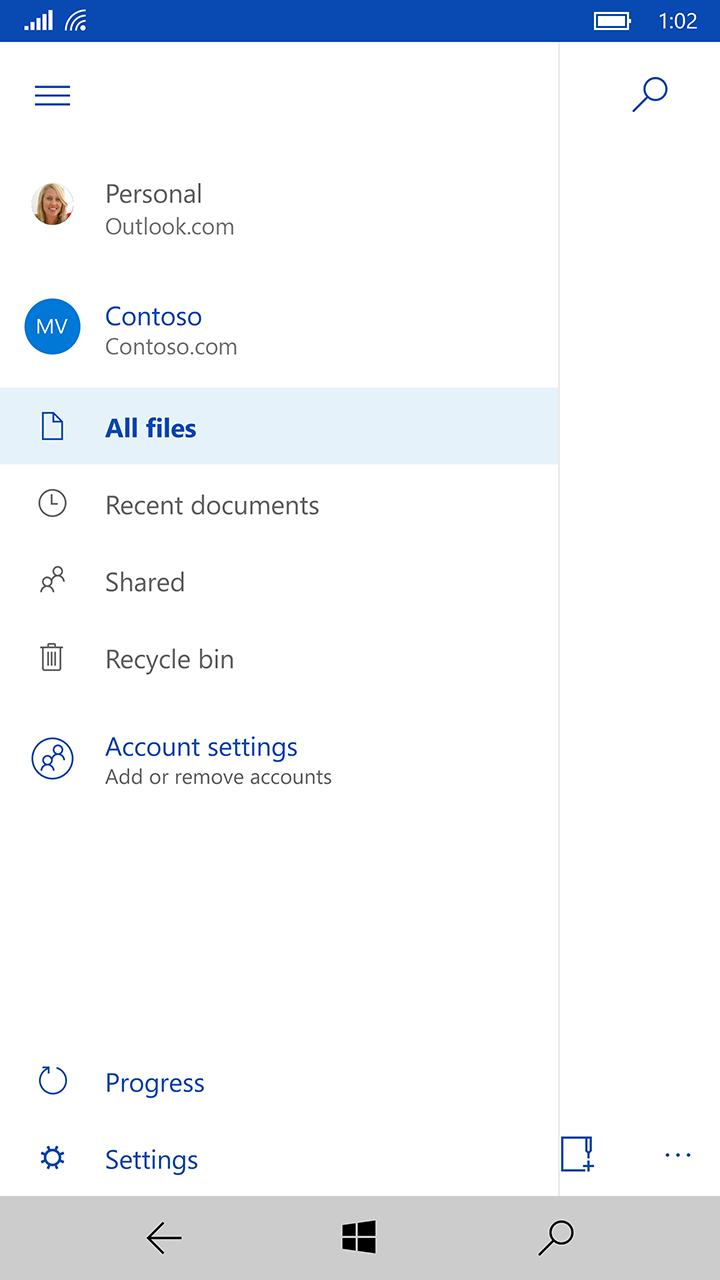The width and height of the screenshot is (720, 1280).
Task: Click the All files document icon
Action: pos(52,427)
